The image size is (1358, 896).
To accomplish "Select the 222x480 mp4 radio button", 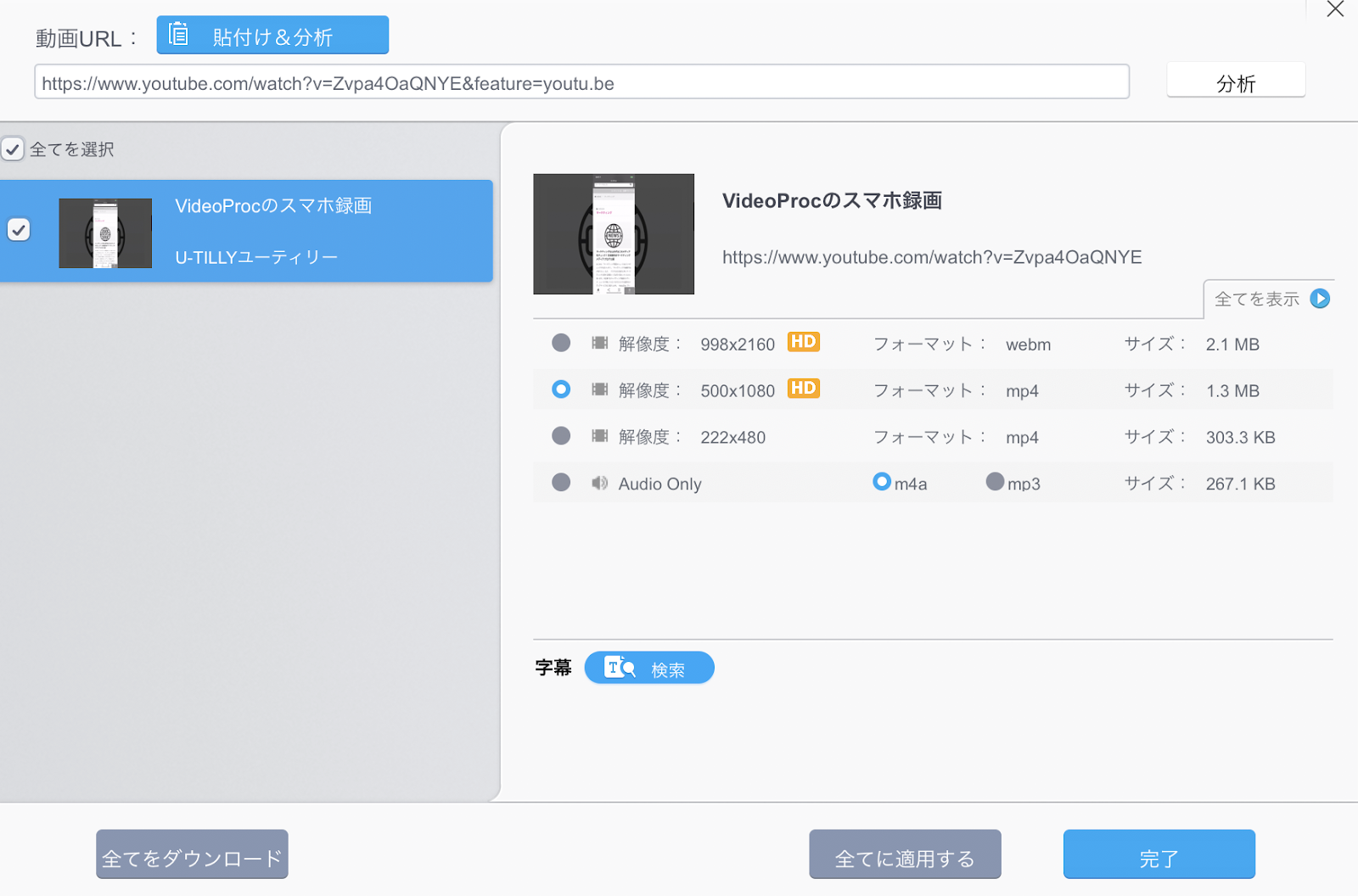I will [x=561, y=436].
